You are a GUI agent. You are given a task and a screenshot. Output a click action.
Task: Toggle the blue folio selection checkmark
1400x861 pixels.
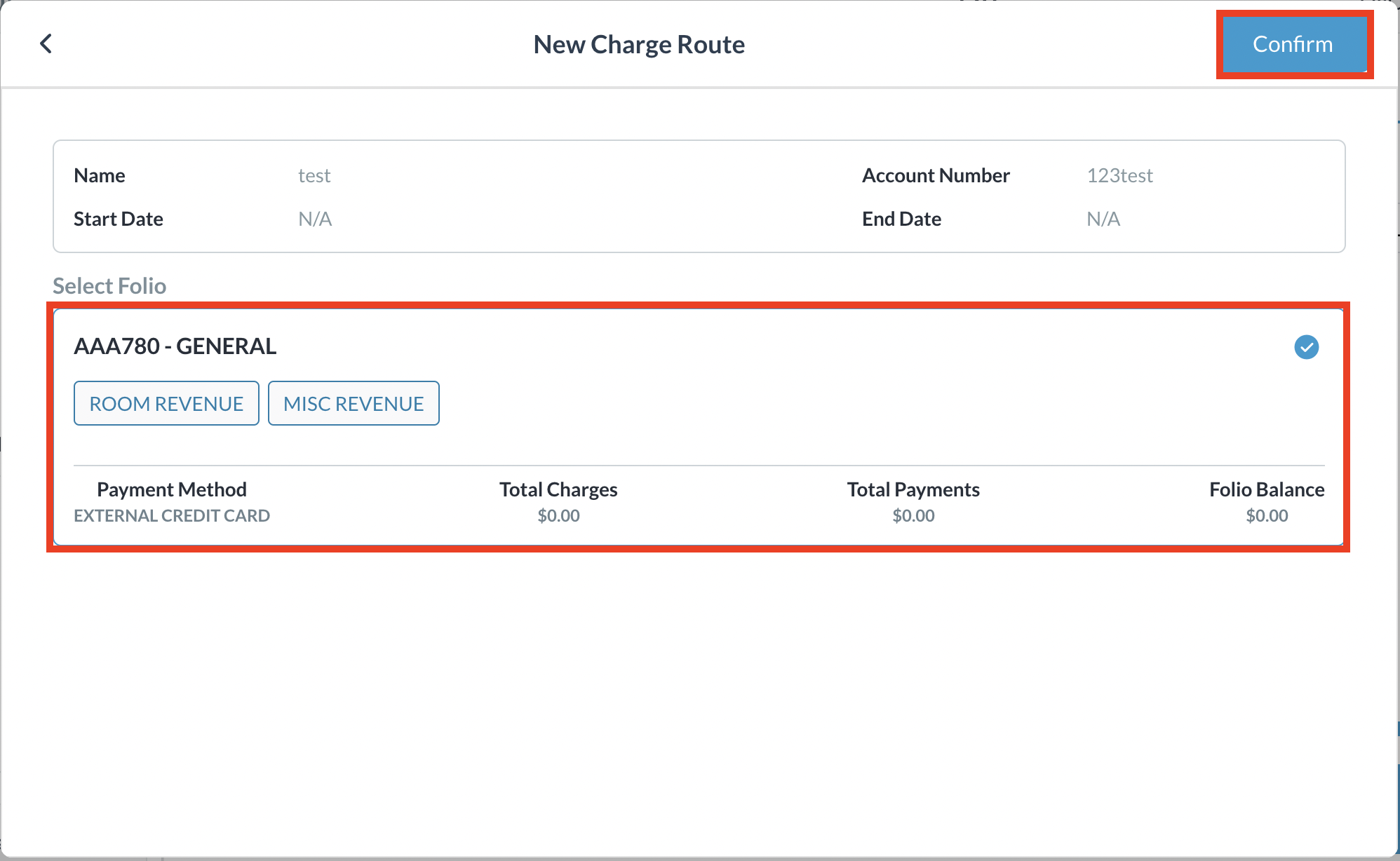tap(1306, 347)
